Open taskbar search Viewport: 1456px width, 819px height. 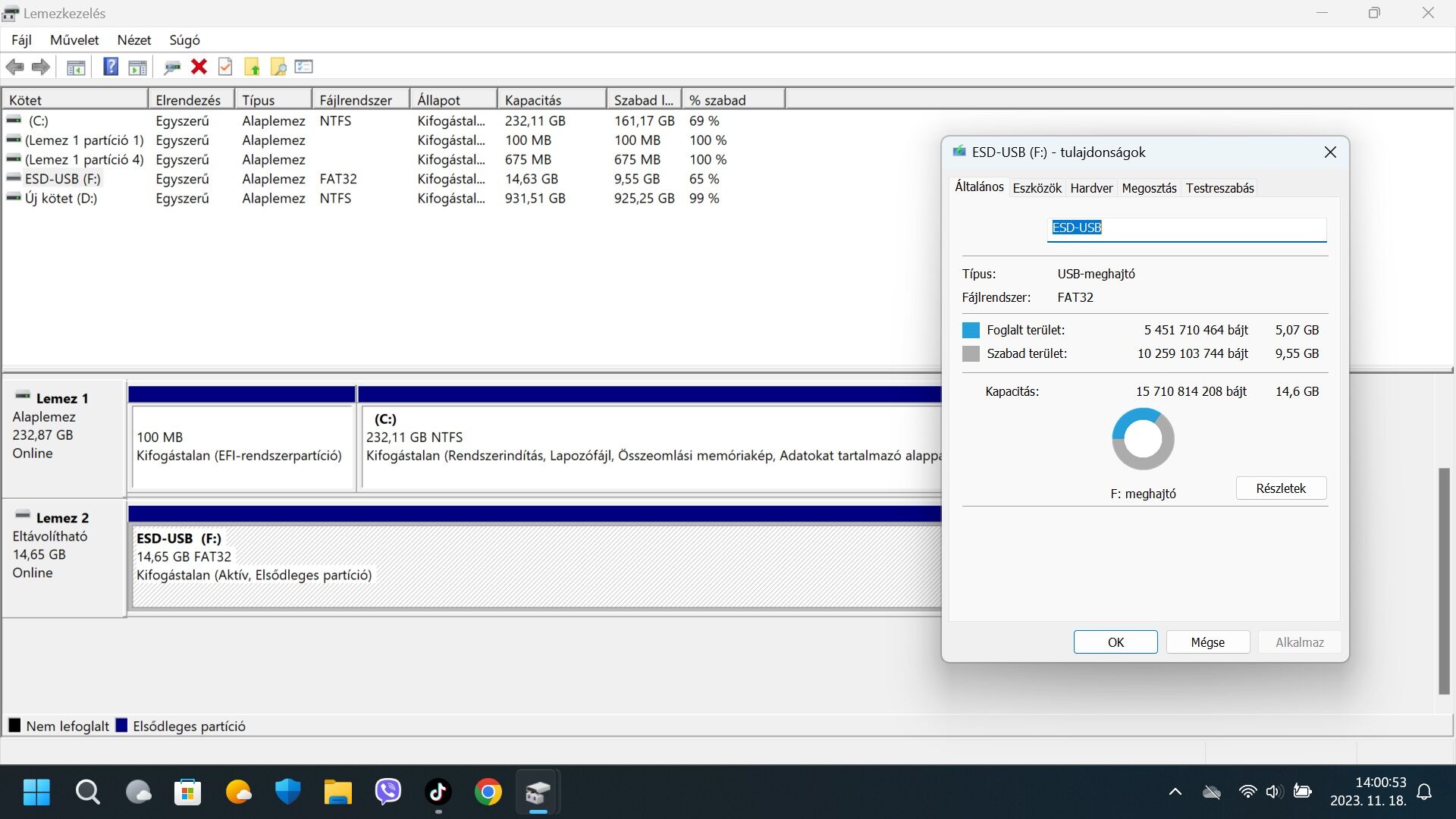(87, 792)
